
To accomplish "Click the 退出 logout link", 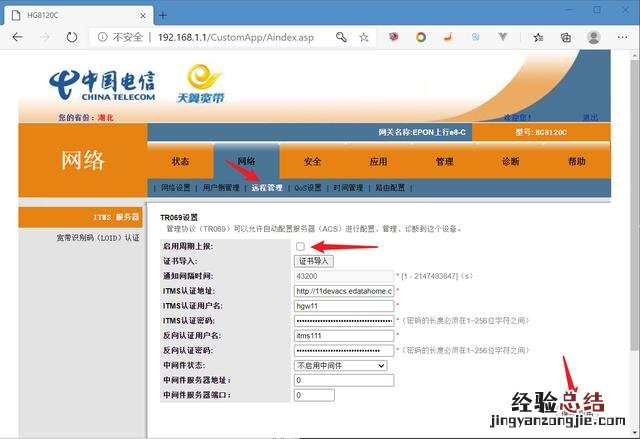I will pyautogui.click(x=590, y=118).
